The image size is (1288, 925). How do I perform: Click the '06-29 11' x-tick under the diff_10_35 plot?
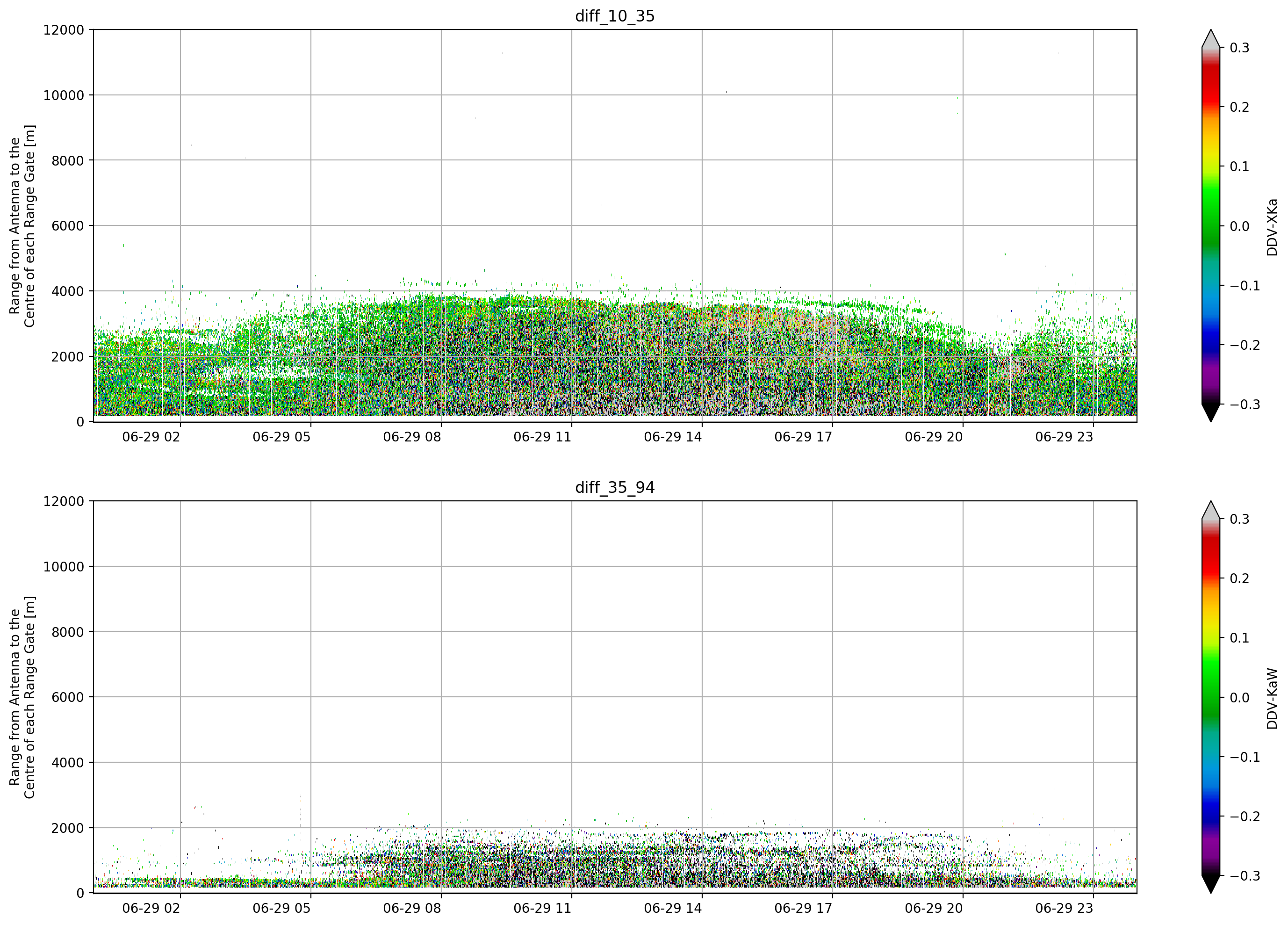(542, 437)
